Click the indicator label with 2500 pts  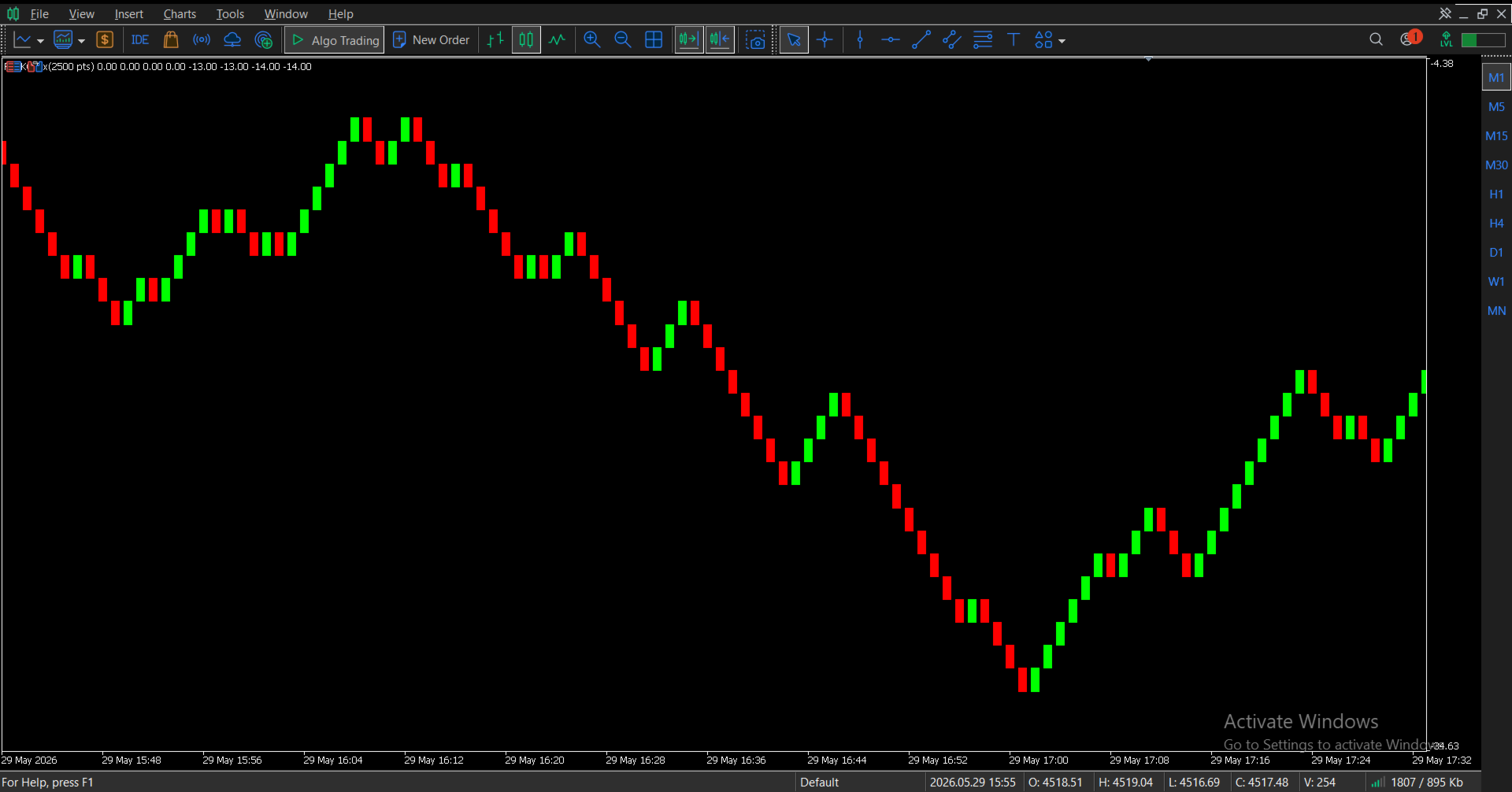pos(157,66)
